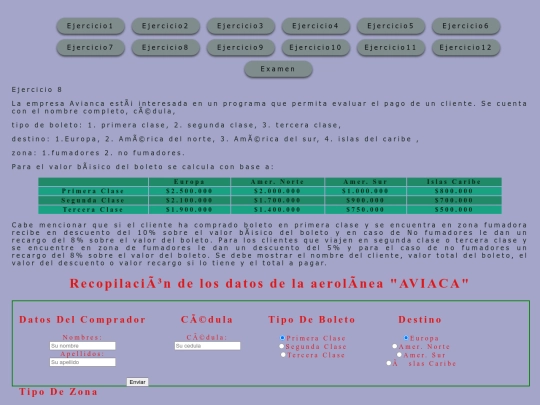
Task: Submit the form with Enviar
Action: (137, 382)
